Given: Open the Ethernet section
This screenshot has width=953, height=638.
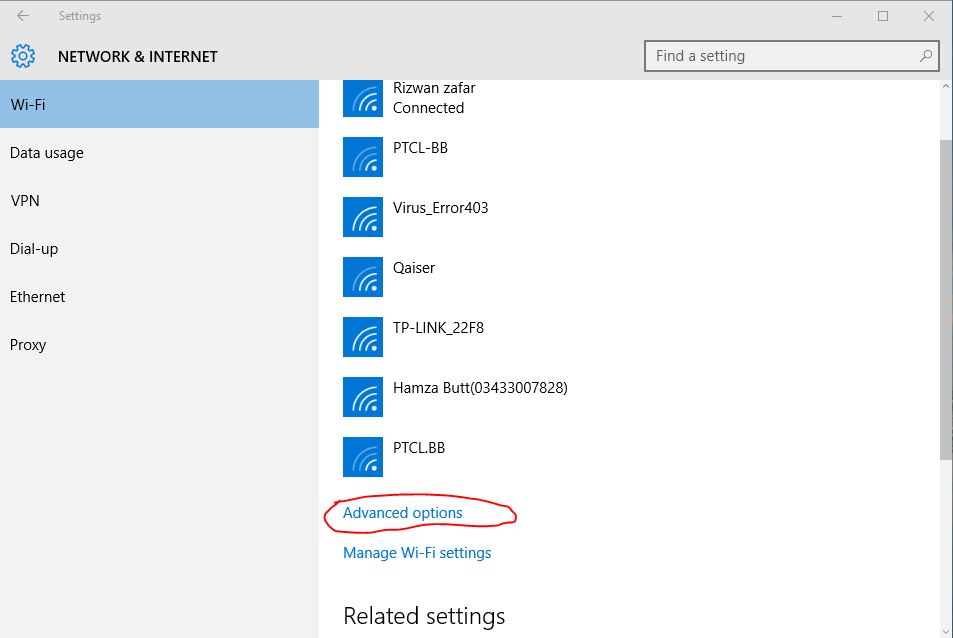Looking at the screenshot, I should point(159,297).
